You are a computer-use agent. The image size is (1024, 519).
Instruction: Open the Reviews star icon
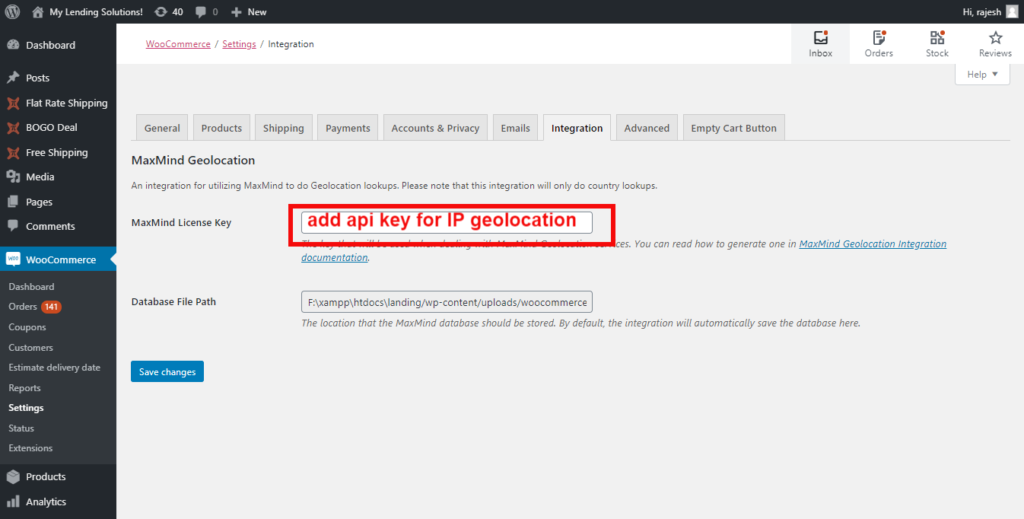(x=995, y=38)
